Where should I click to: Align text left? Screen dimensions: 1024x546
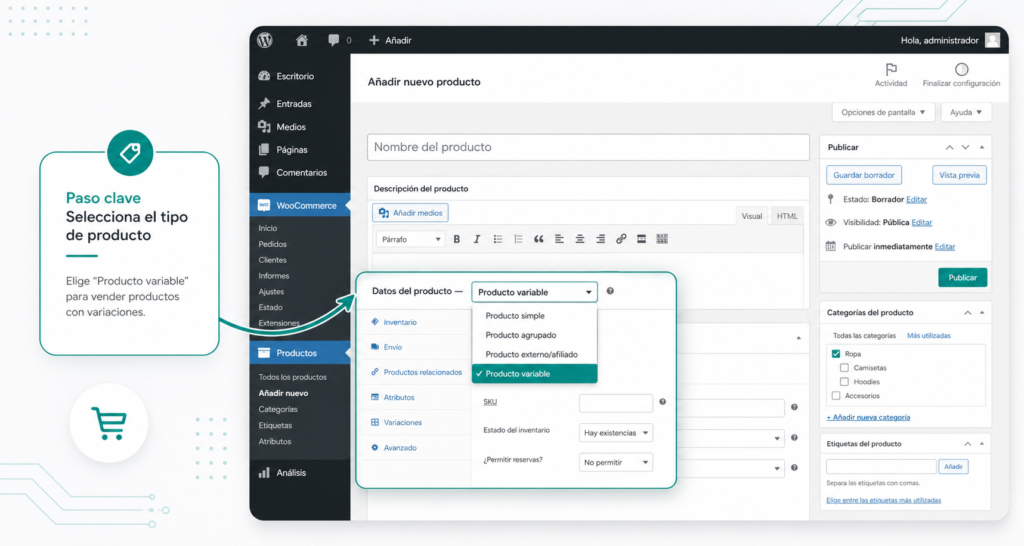click(559, 239)
